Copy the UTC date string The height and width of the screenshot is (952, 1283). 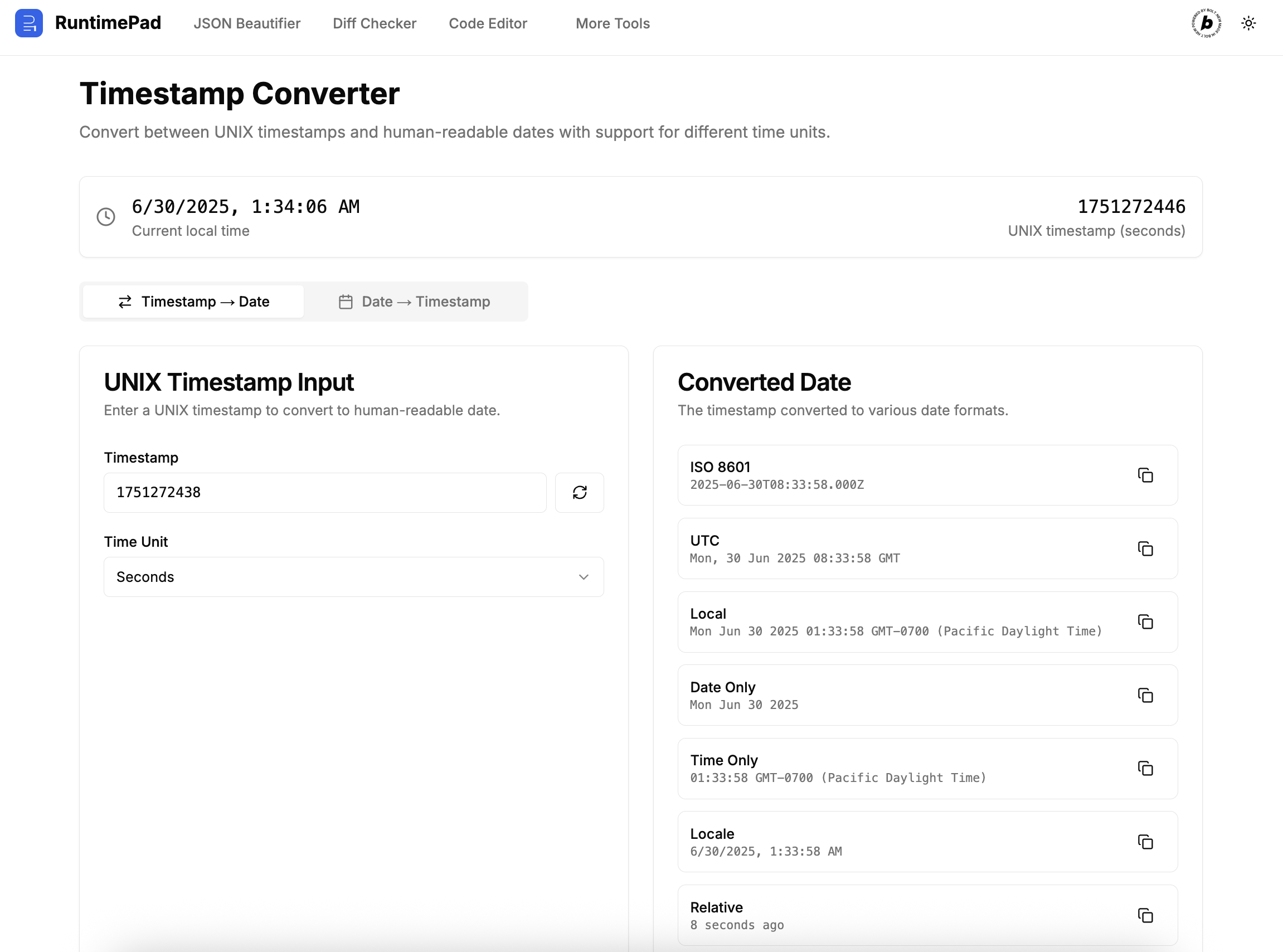pyautogui.click(x=1145, y=548)
